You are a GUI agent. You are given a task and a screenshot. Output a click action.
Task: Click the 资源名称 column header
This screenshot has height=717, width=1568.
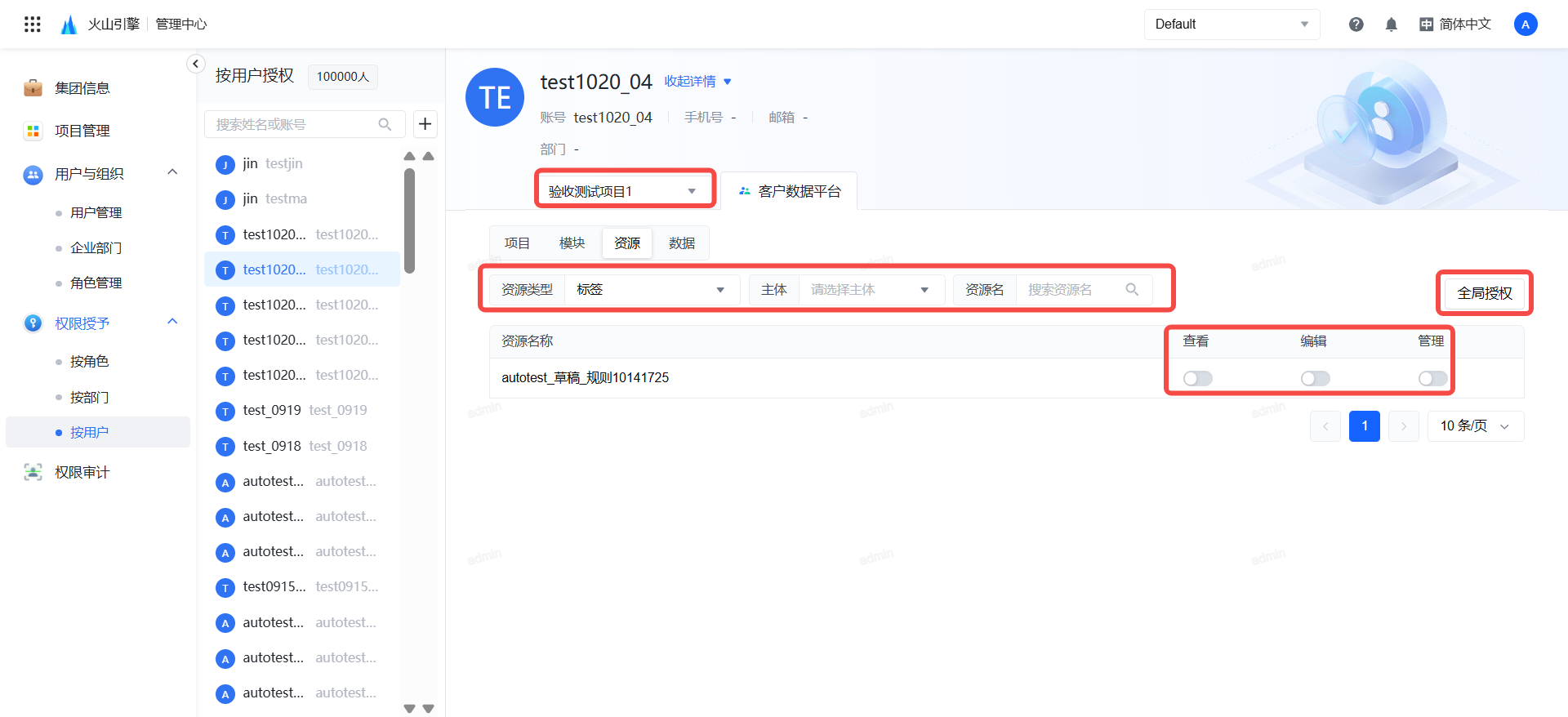pos(527,341)
